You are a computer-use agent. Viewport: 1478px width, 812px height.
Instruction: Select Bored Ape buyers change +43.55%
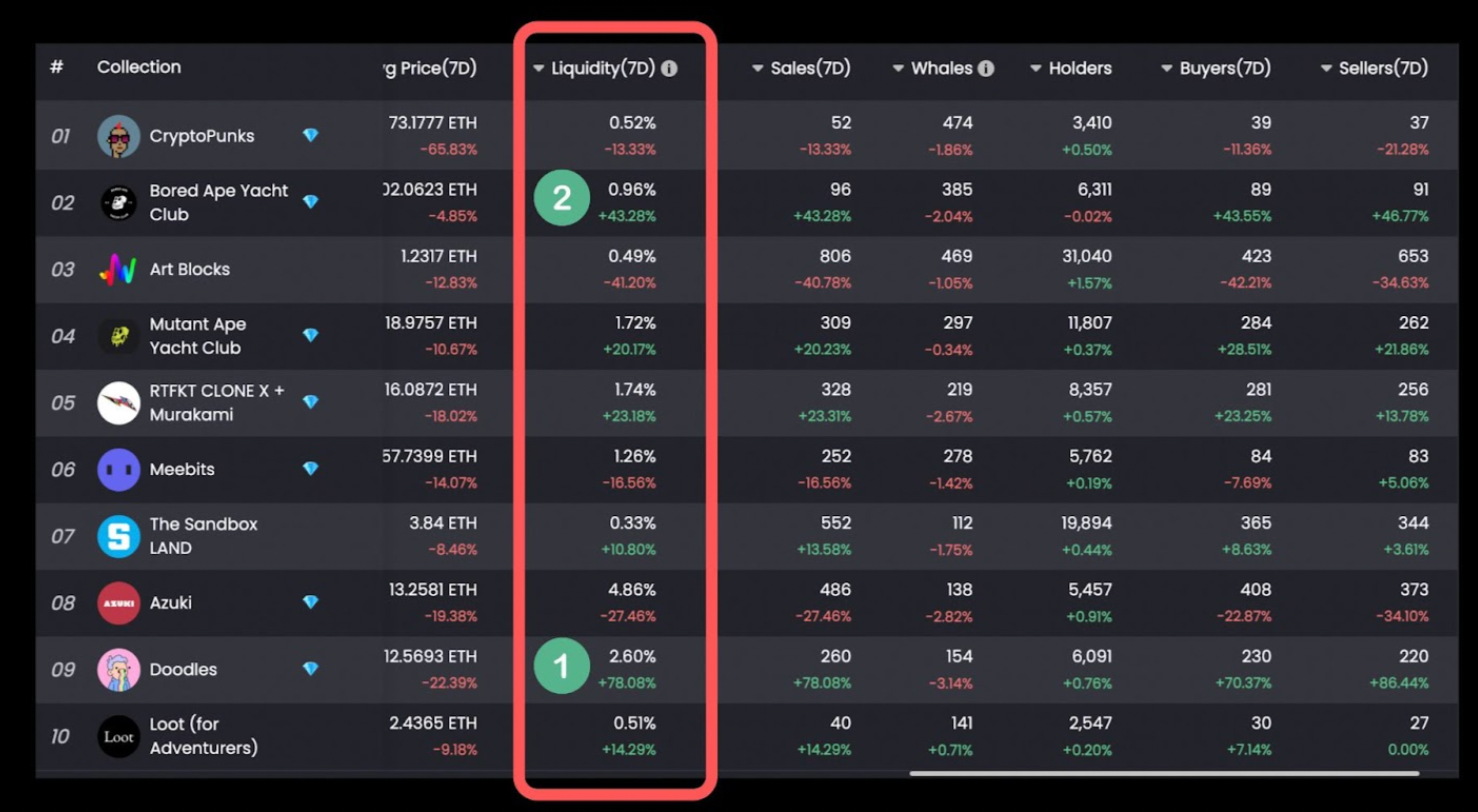pos(1243,216)
